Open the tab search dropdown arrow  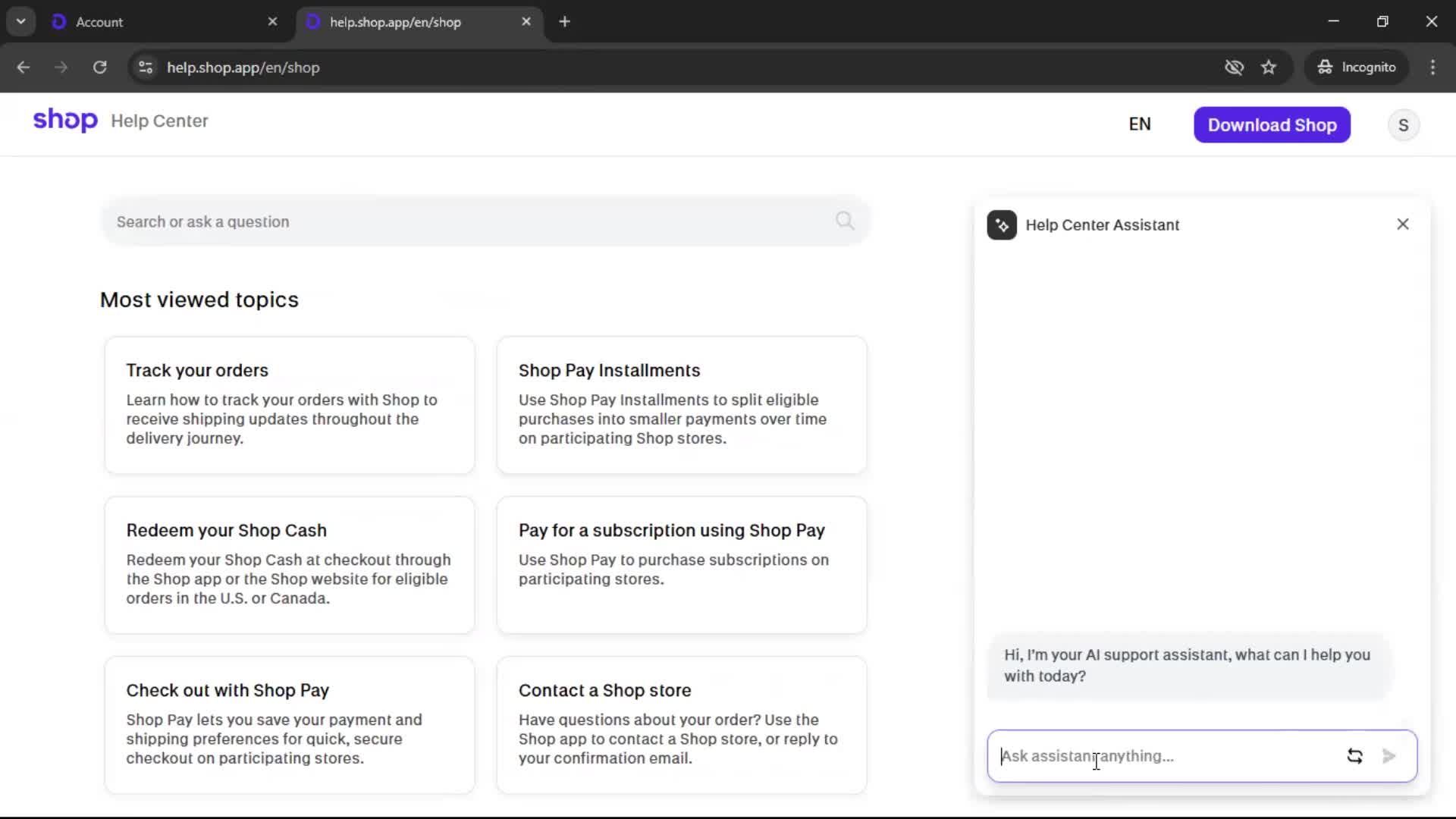coord(20,21)
